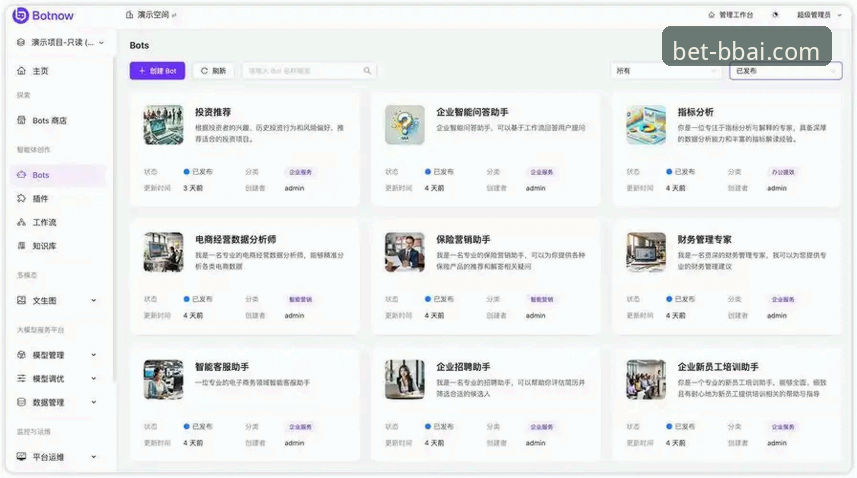This screenshot has height=478, width=857.
Task: Click the 企业智能问答助手 card title
Action: coord(472,112)
